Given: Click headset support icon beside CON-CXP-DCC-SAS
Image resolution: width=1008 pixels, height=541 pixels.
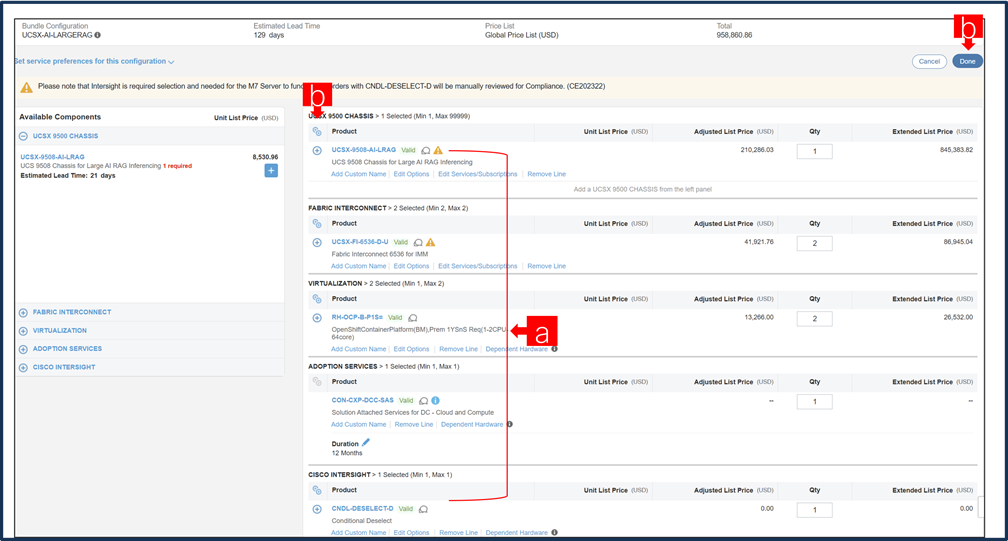Looking at the screenshot, I should point(423,401).
